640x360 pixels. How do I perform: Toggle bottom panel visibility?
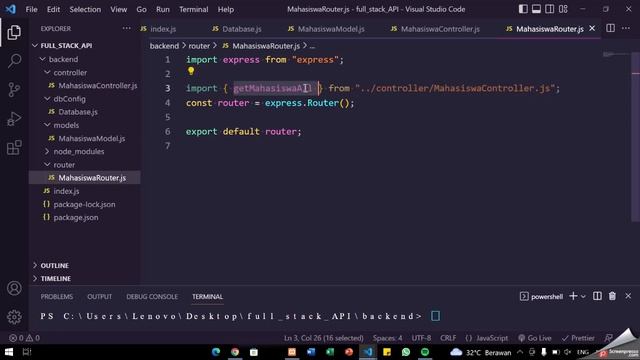(x=536, y=9)
